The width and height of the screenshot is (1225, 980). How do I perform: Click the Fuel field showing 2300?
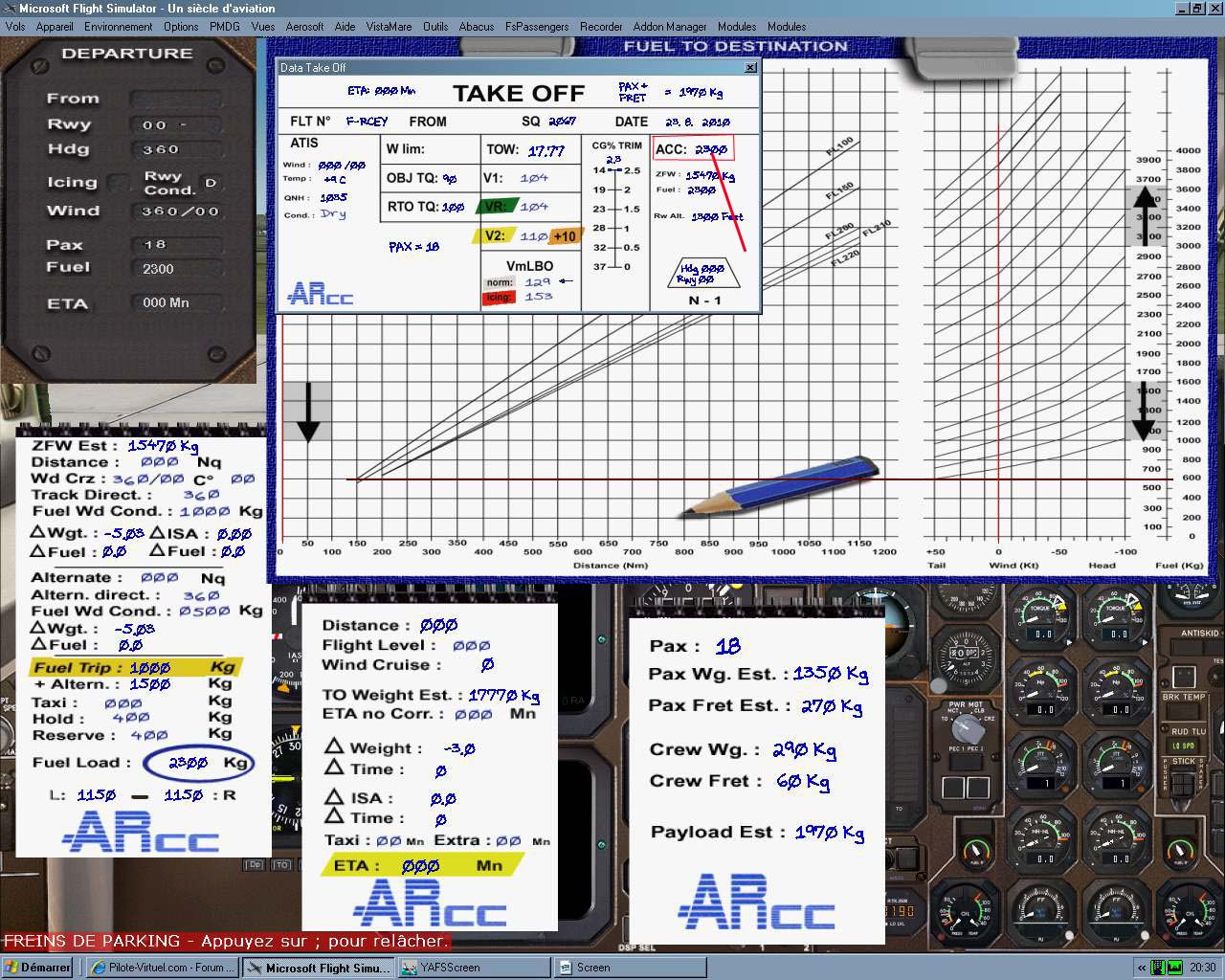(176, 269)
